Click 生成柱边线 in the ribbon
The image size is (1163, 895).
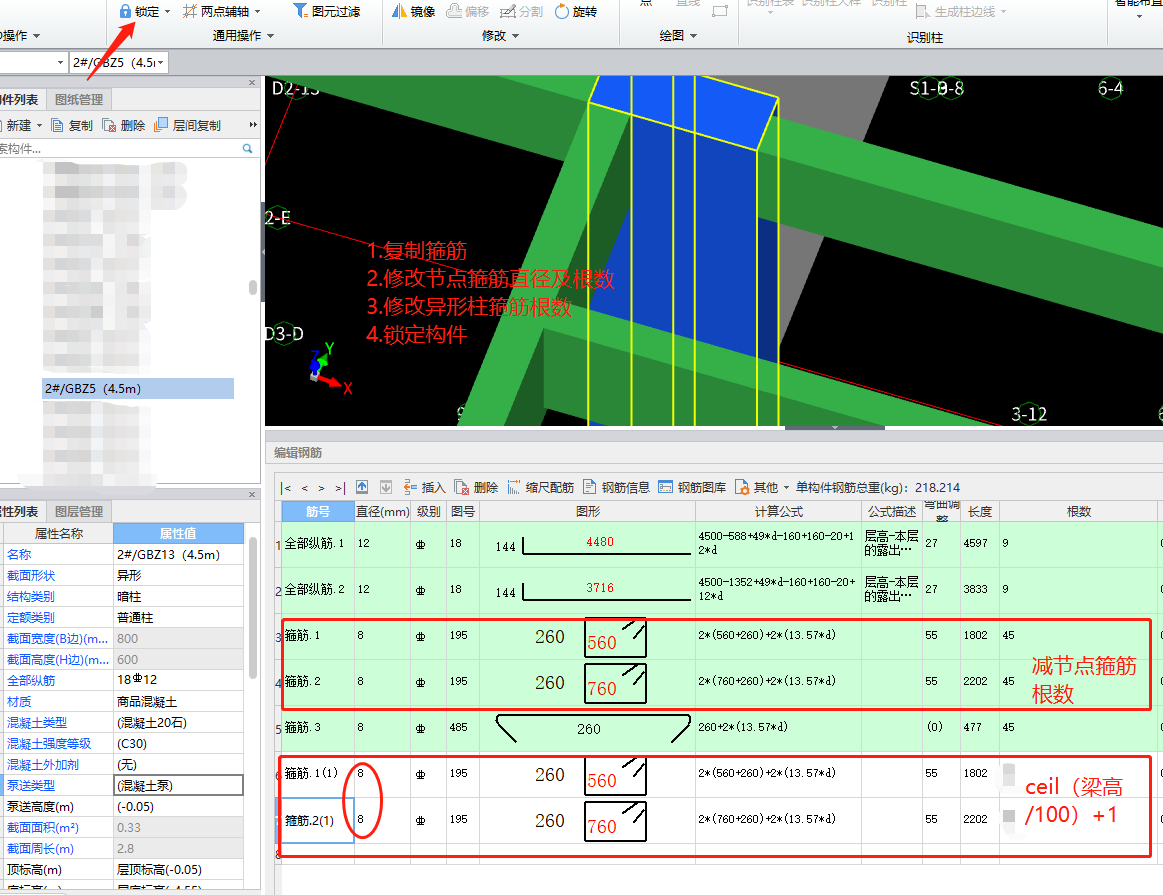pyautogui.click(x=961, y=11)
